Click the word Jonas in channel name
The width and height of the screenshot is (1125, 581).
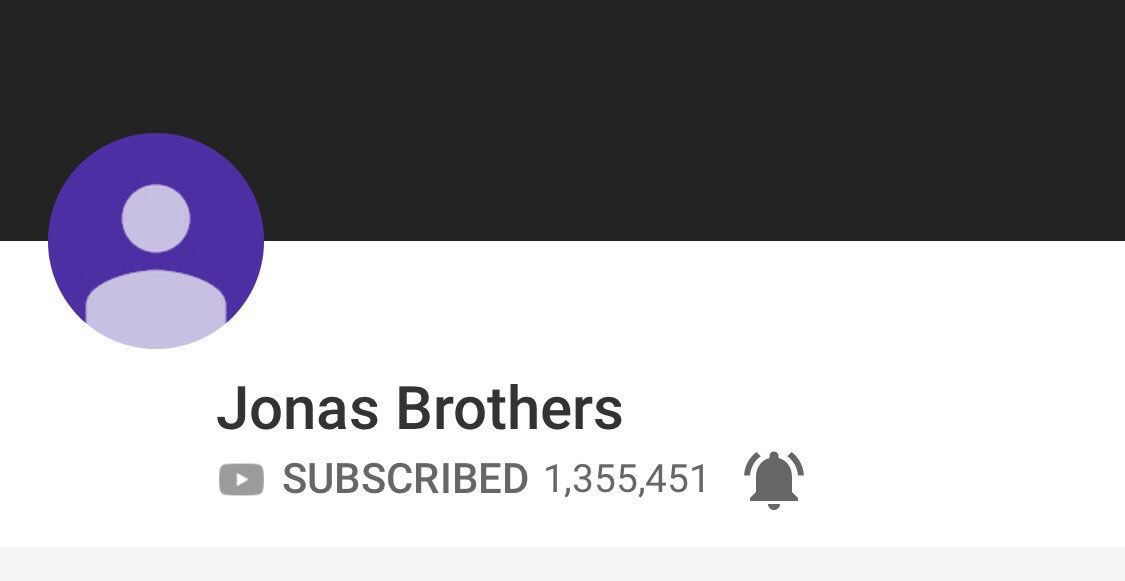tap(297, 408)
